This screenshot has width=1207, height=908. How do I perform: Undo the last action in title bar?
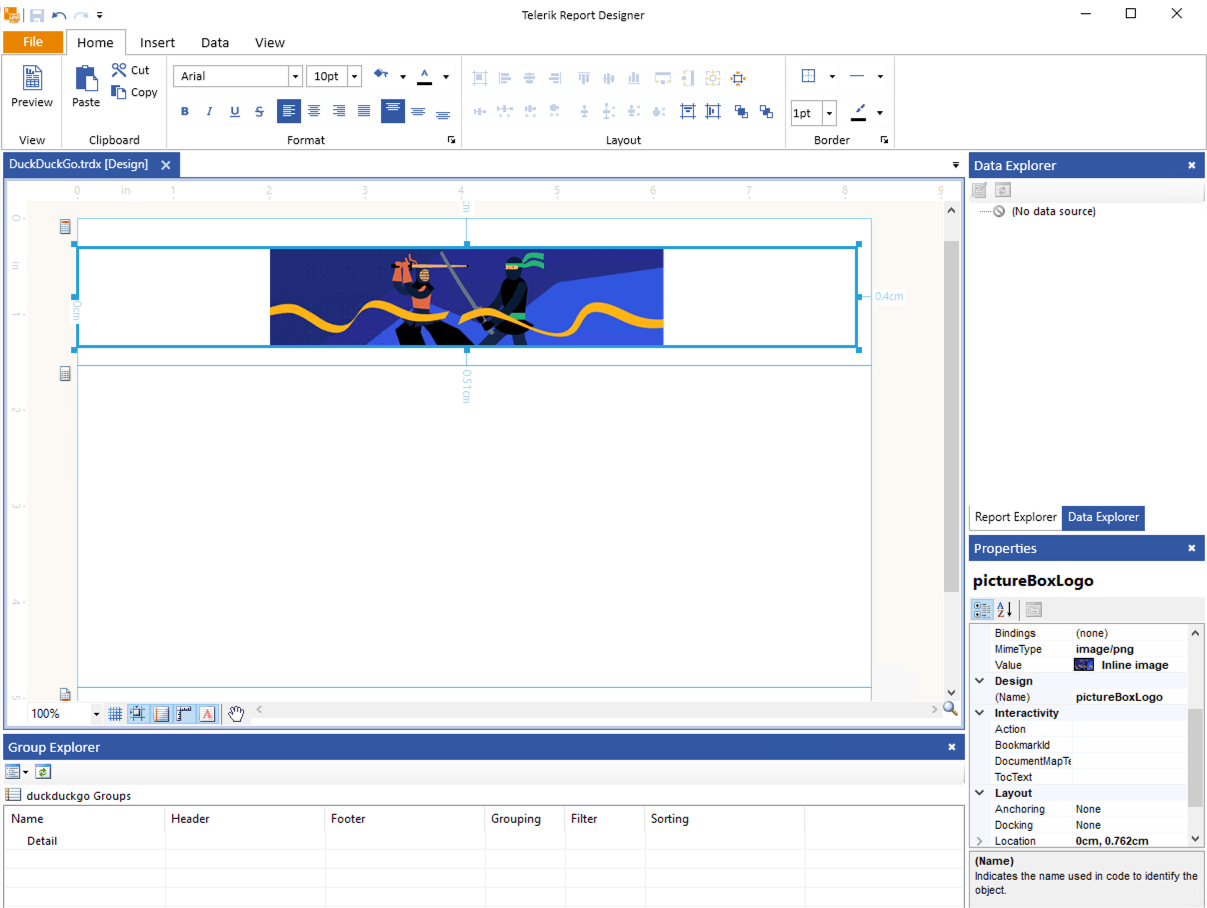(x=59, y=15)
